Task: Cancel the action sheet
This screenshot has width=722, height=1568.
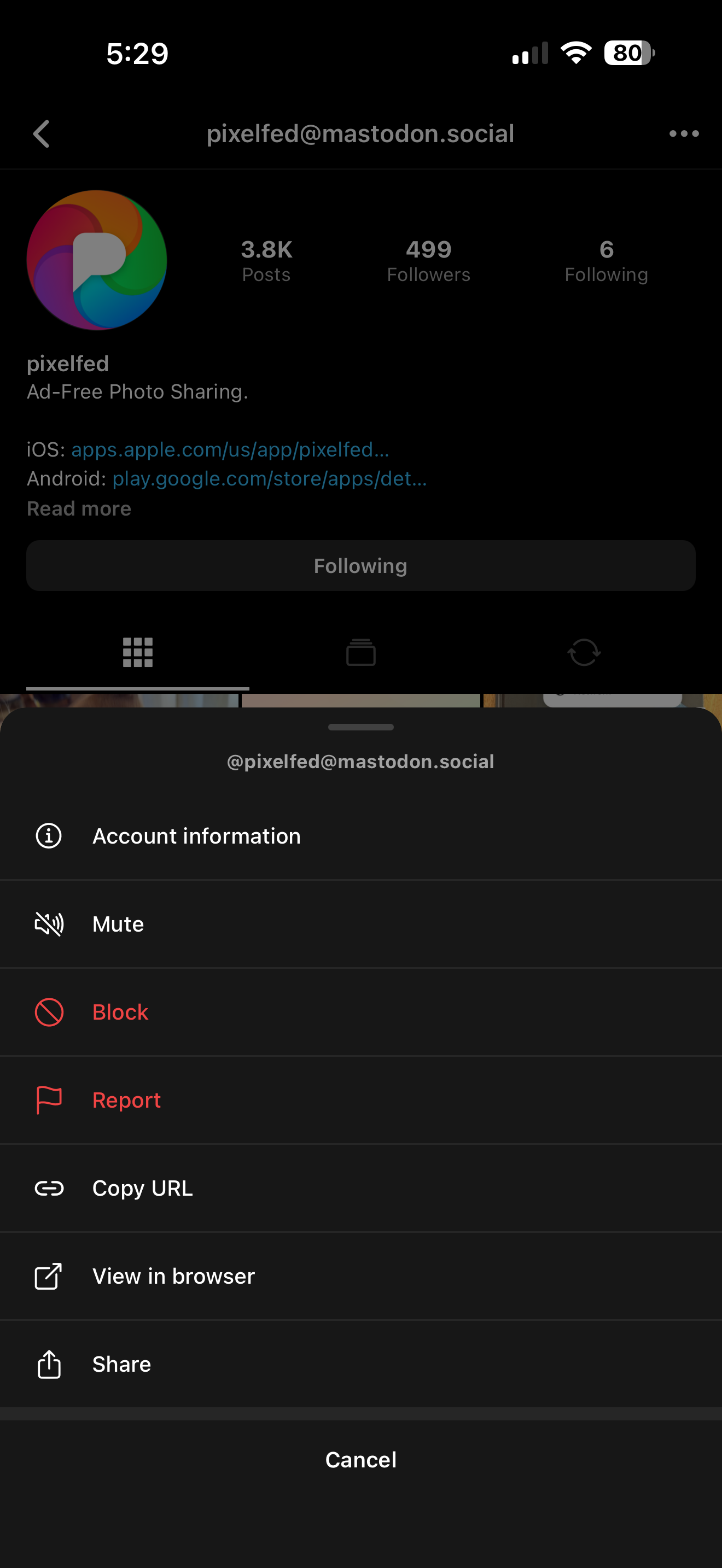Action: click(x=361, y=1460)
